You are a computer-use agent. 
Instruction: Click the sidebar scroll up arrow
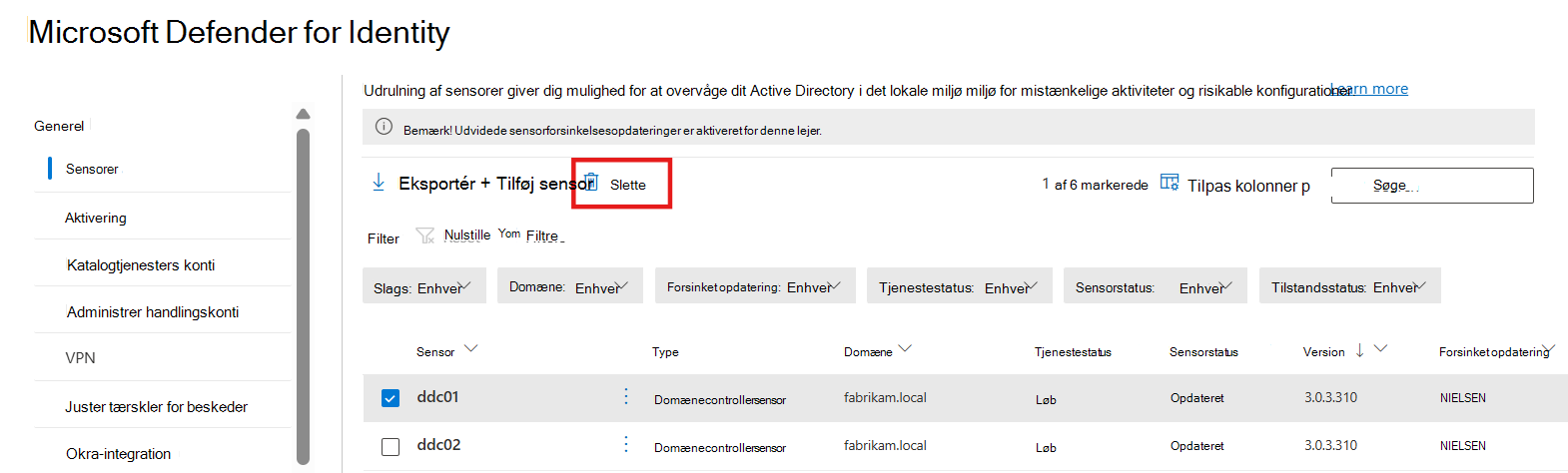(304, 114)
